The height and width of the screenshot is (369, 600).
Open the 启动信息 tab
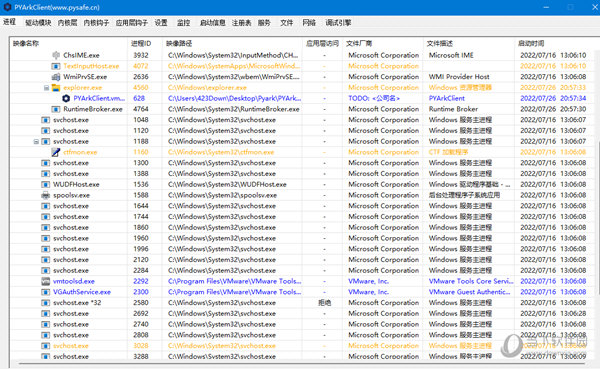click(x=212, y=23)
